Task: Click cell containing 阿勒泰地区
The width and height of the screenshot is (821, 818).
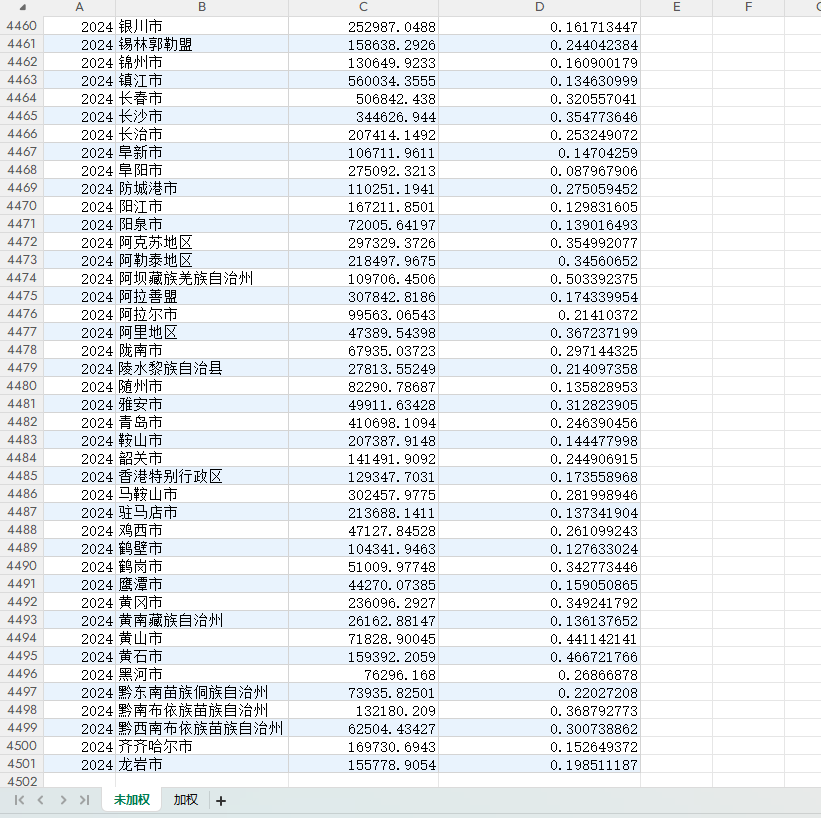Action: 202,260
